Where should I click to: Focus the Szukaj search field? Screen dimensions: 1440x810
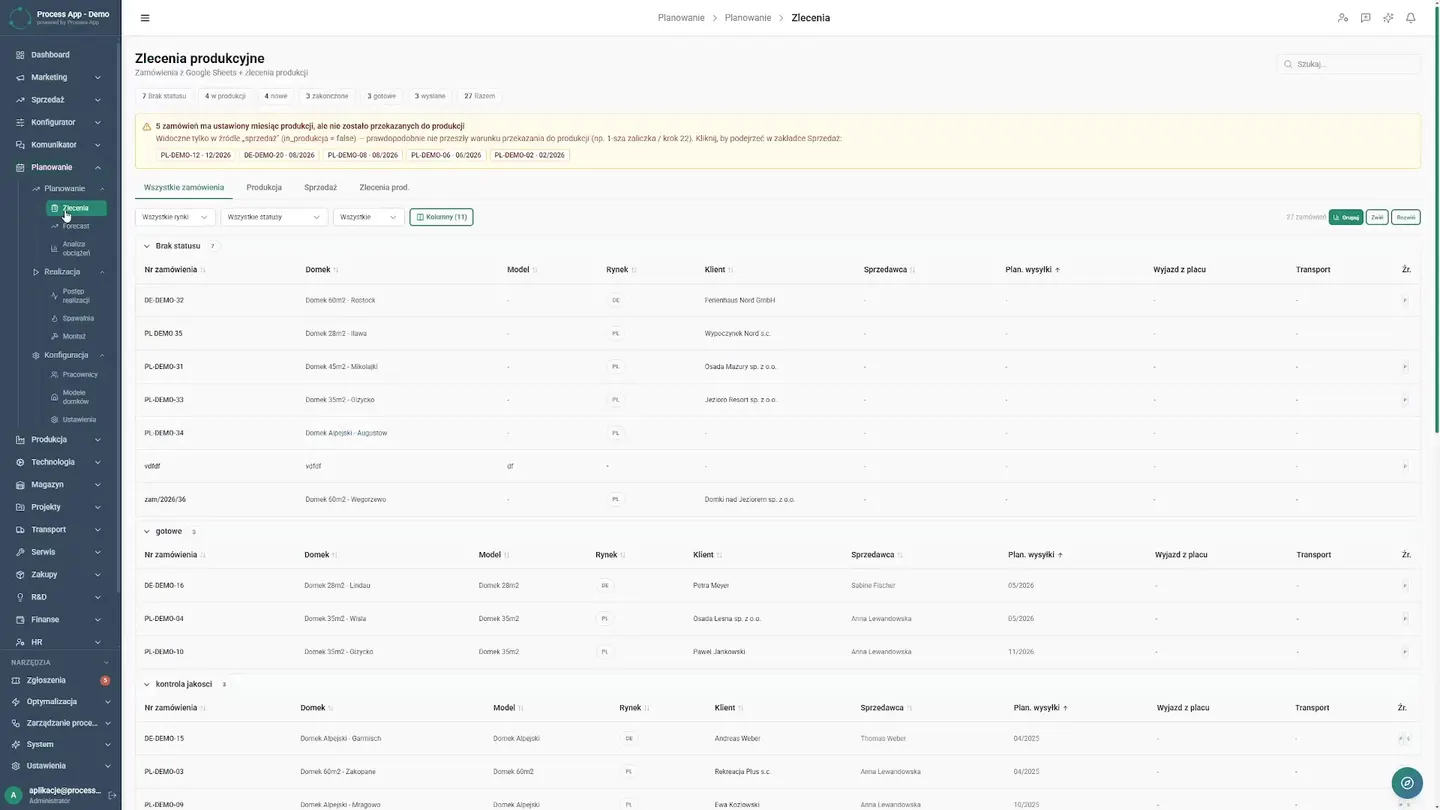pos(1349,64)
